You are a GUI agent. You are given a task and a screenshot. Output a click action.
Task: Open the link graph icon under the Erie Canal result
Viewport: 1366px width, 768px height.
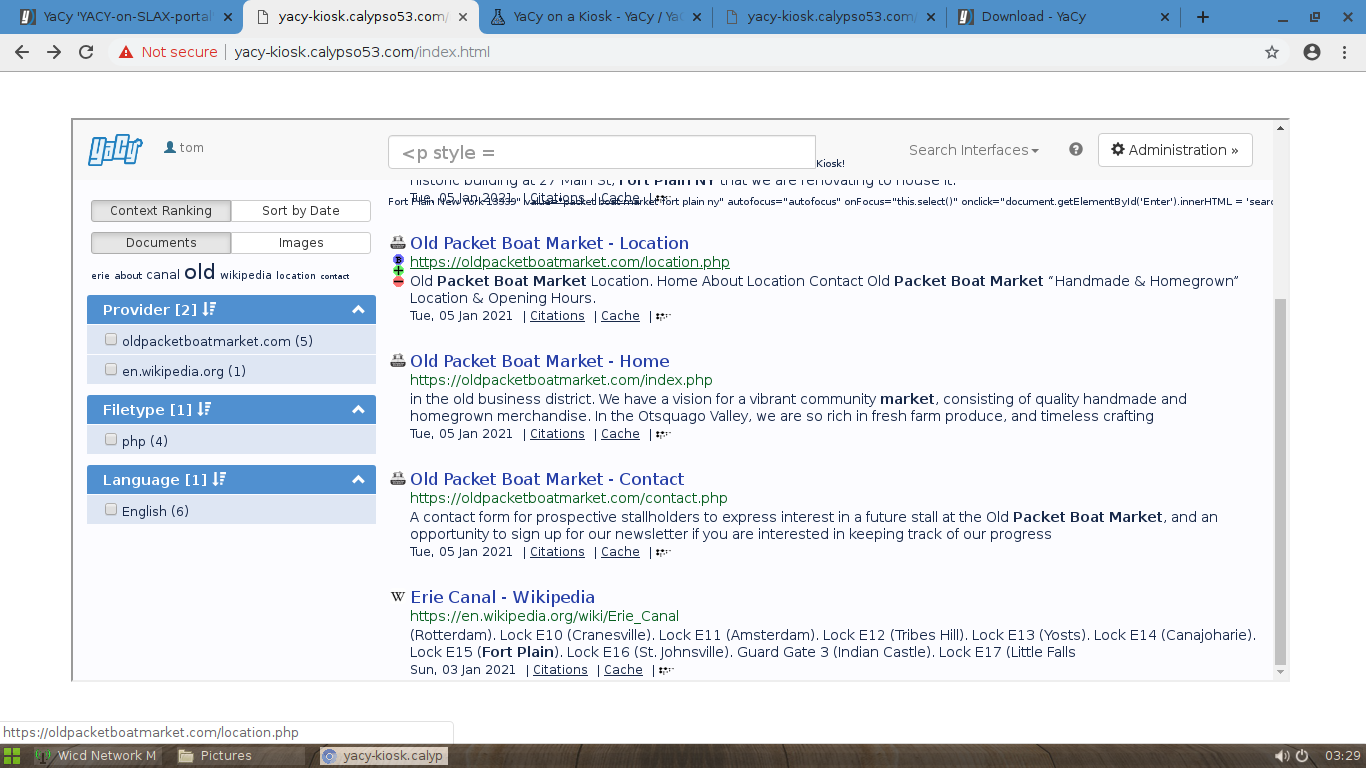pyautogui.click(x=667, y=670)
